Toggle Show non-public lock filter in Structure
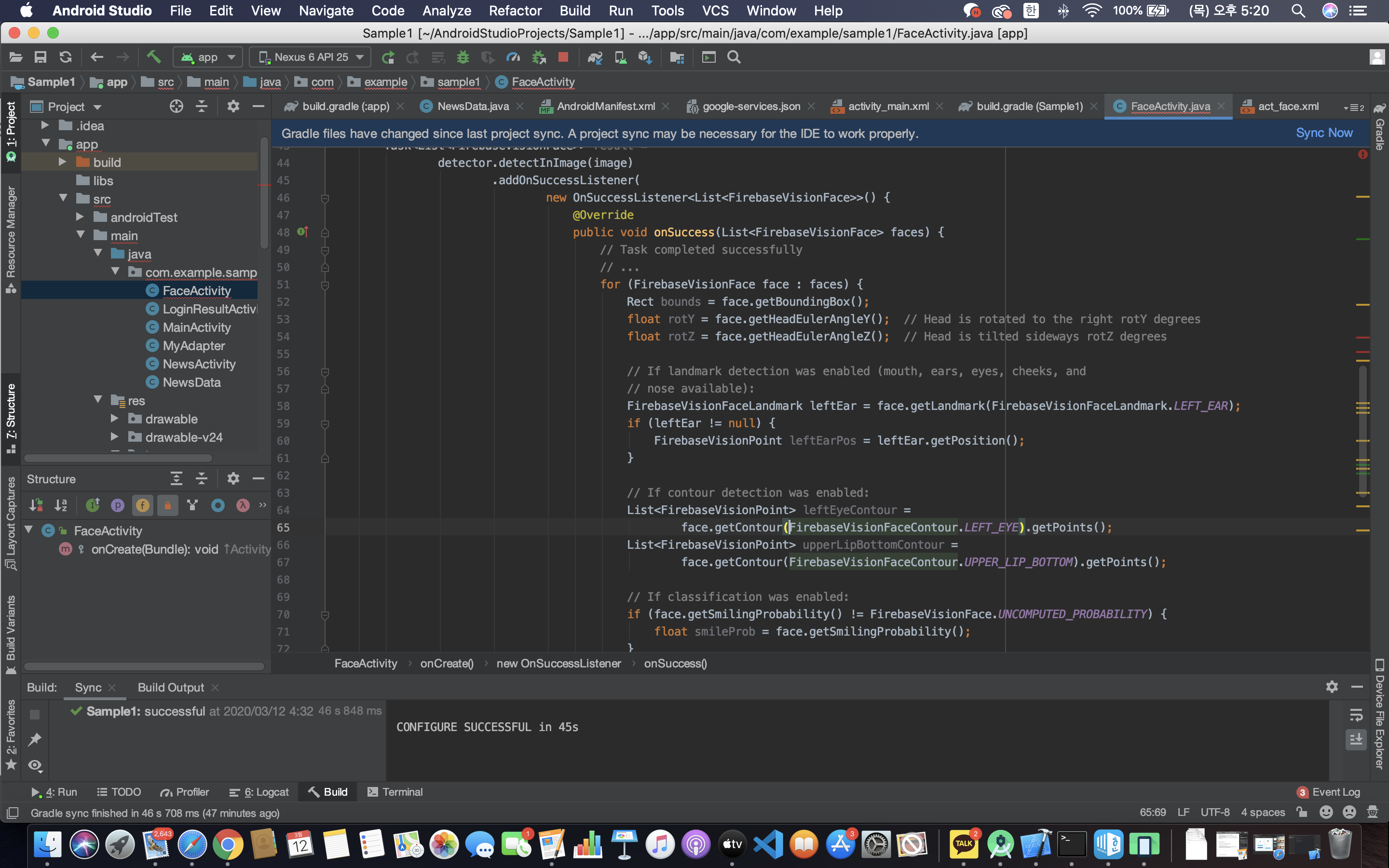Viewport: 1389px width, 868px height. (168, 505)
